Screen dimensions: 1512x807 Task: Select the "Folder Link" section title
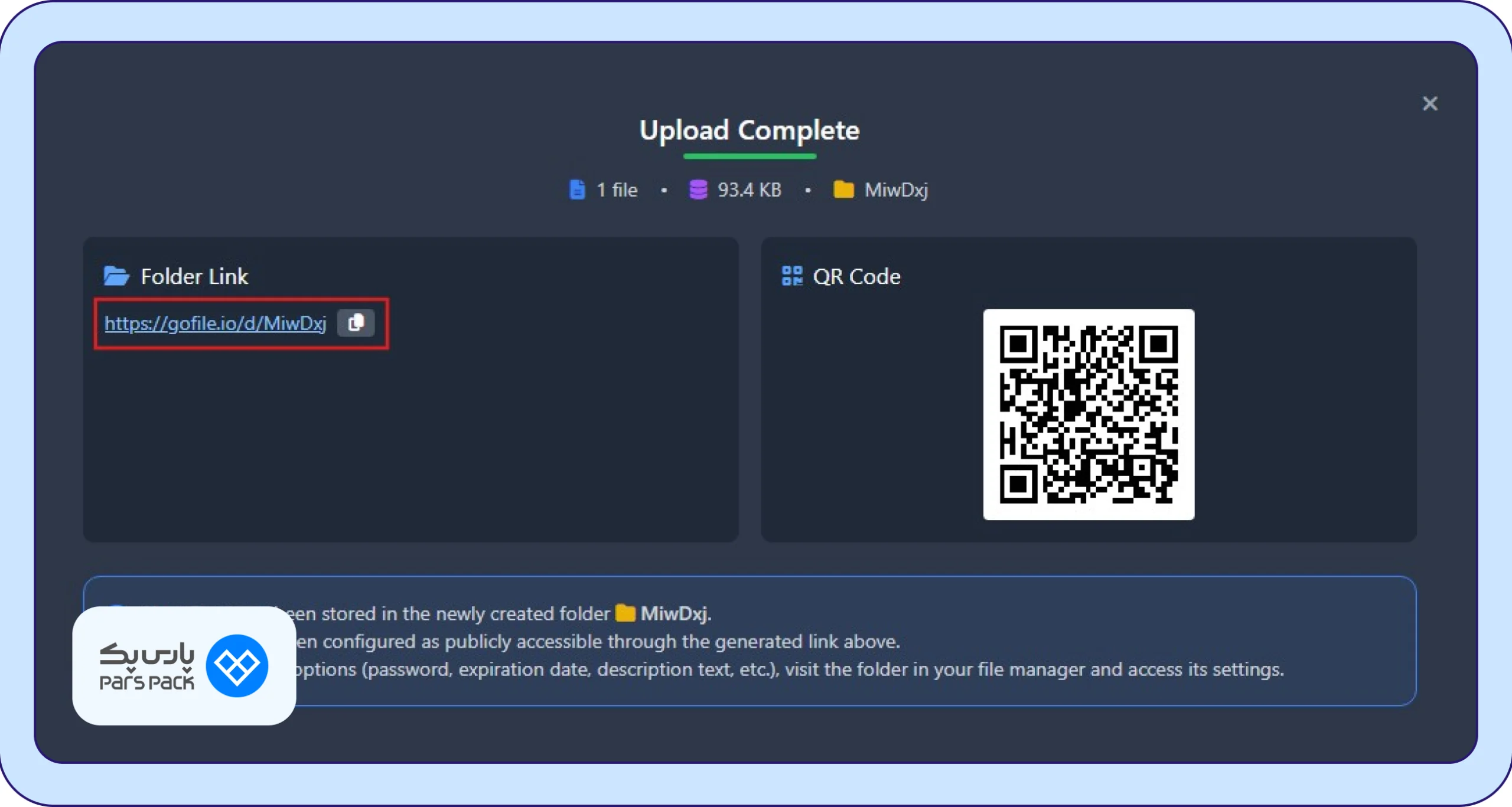pos(194,276)
